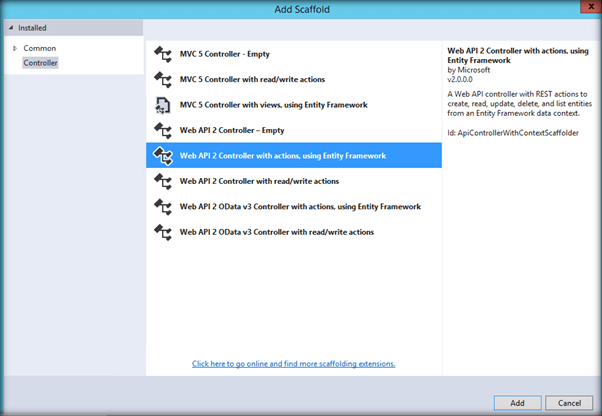This screenshot has width=602, height=416.
Task: Collapse the Installed tree section
Action: pyautogui.click(x=11, y=28)
